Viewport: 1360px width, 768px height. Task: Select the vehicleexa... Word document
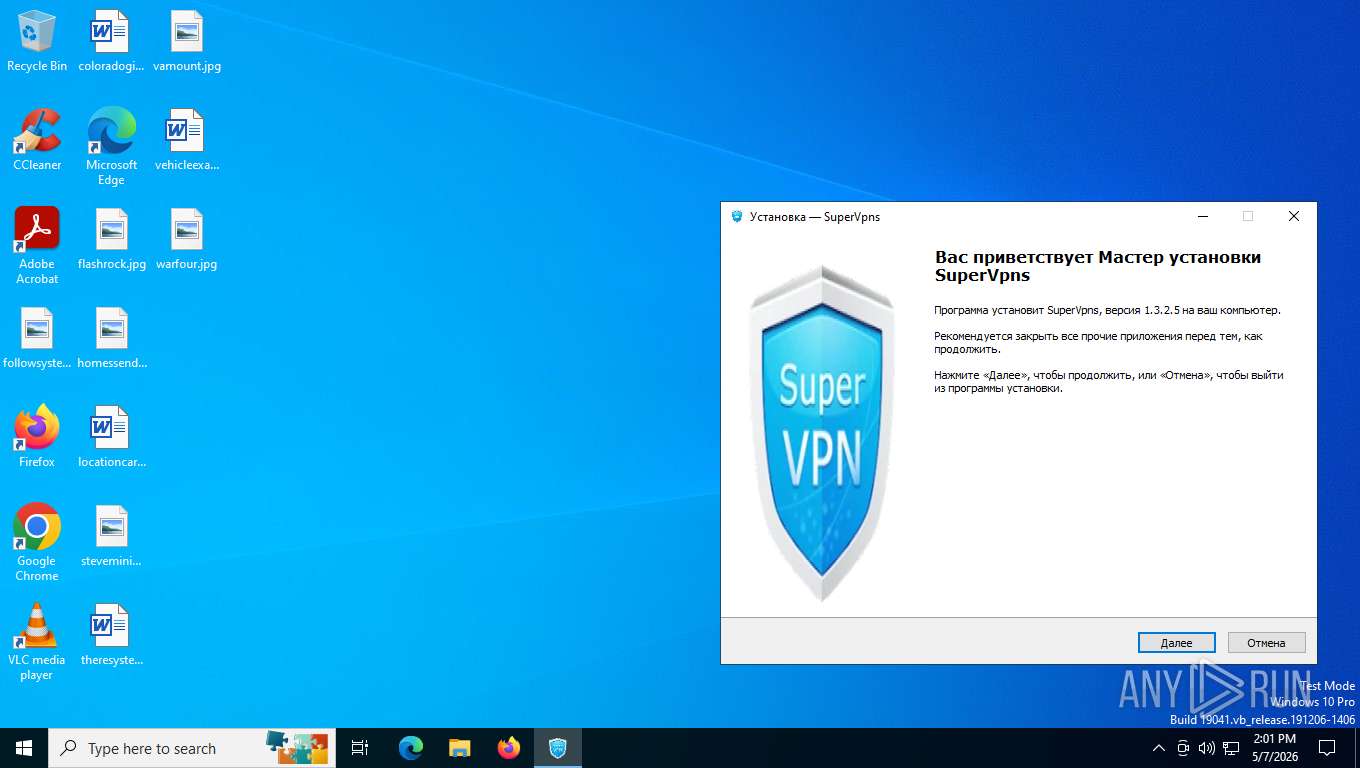(x=187, y=140)
